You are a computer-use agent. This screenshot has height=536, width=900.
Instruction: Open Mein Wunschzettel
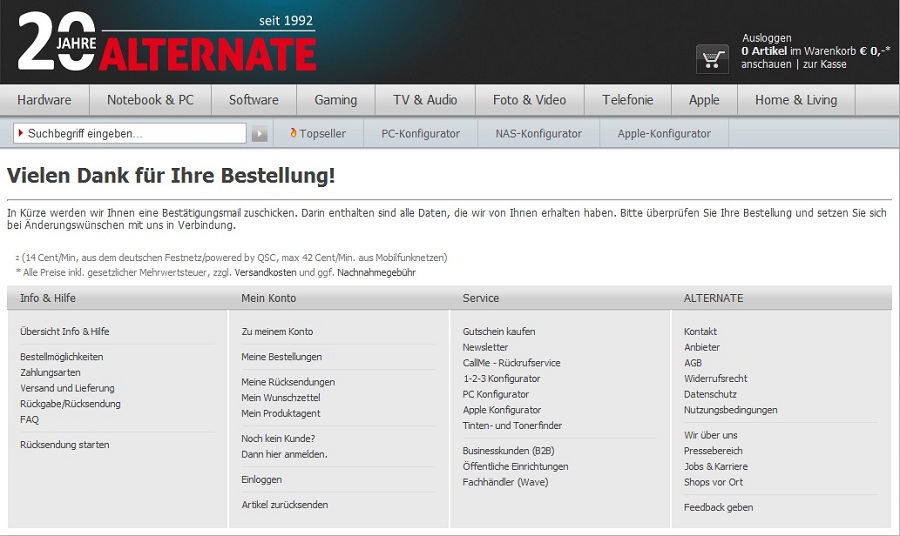click(281, 398)
